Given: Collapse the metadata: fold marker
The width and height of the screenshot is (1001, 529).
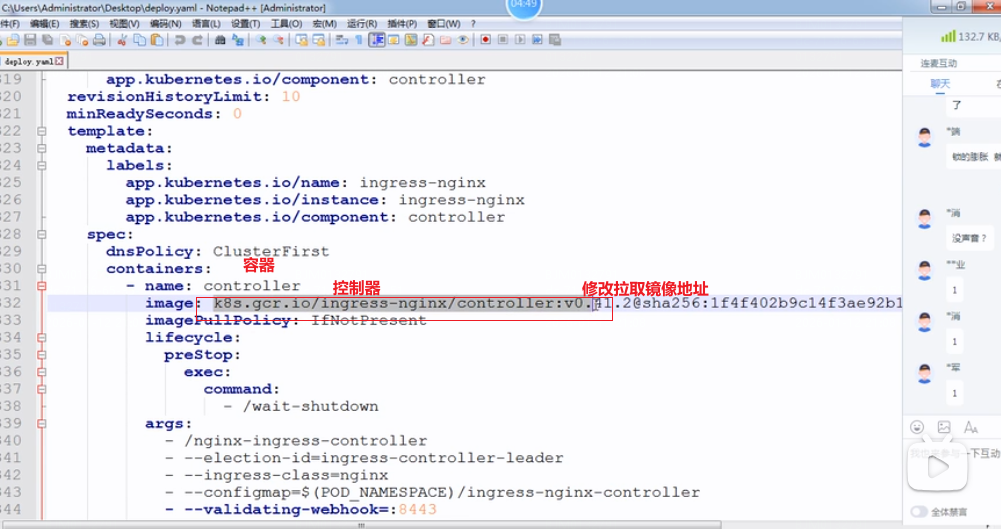Looking at the screenshot, I should [x=41, y=148].
